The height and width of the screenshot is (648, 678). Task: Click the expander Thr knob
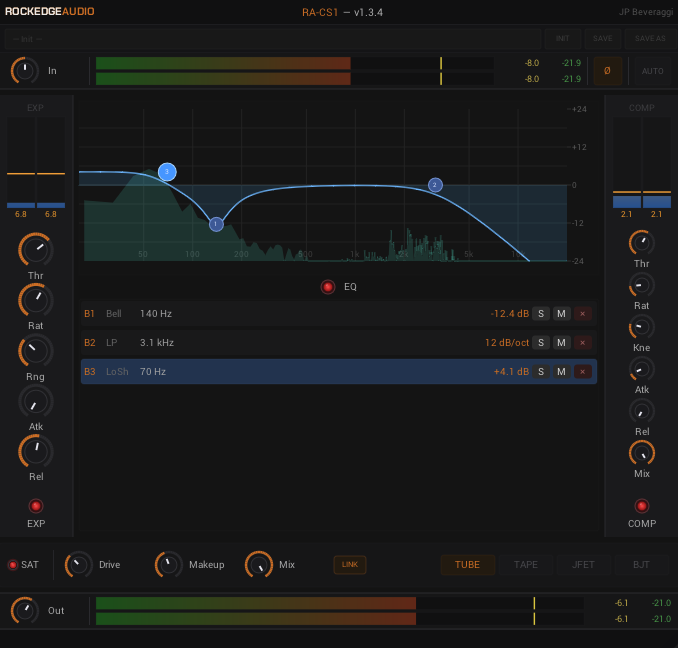(x=35, y=250)
